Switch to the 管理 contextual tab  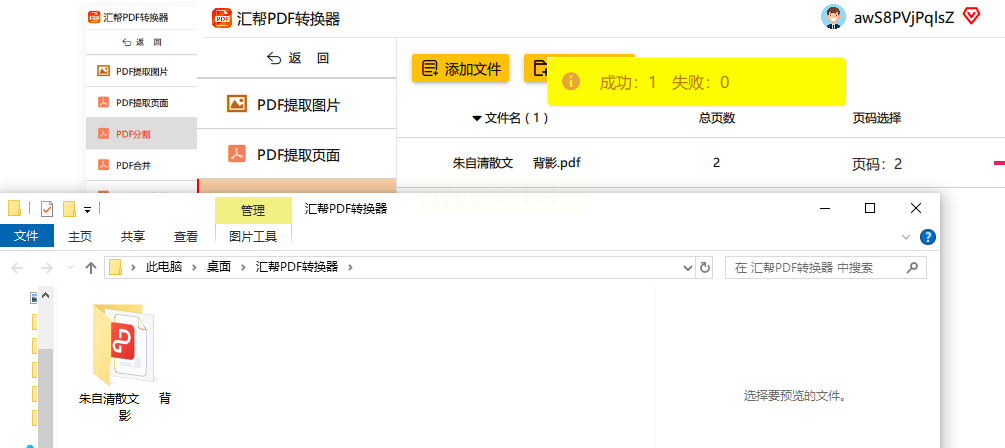pos(253,210)
